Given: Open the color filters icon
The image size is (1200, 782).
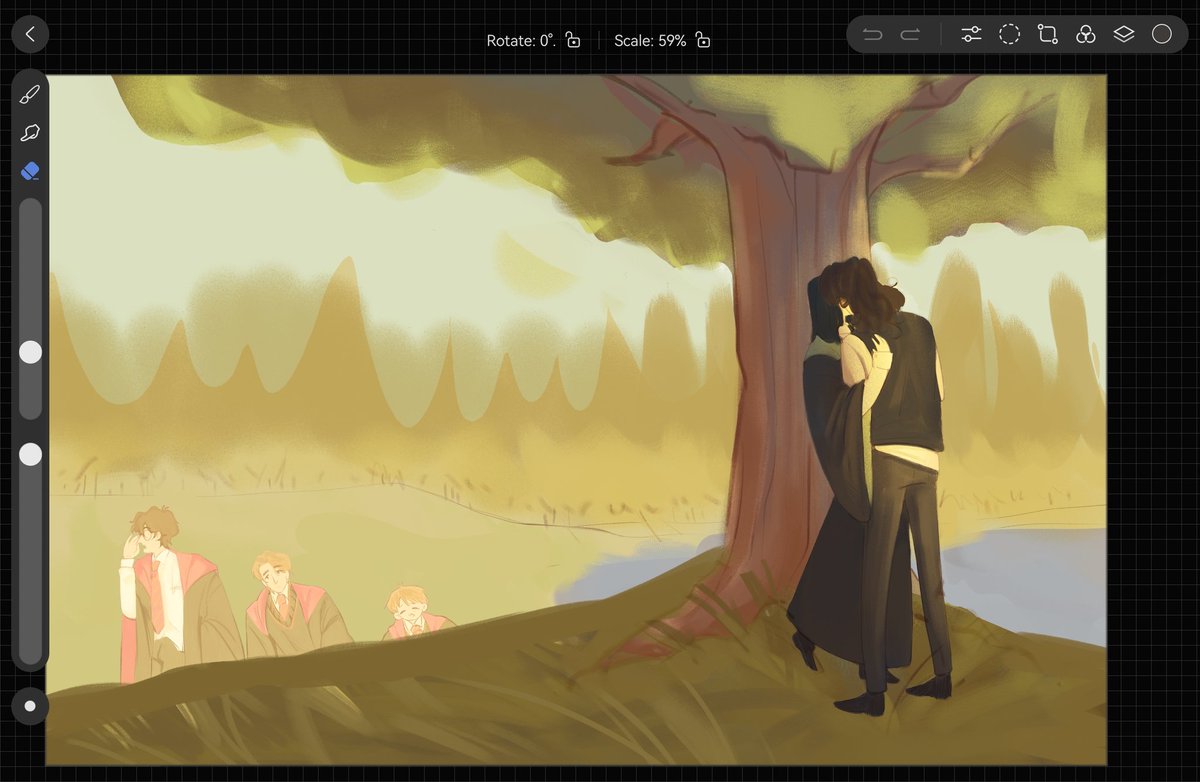Looking at the screenshot, I should 1086,35.
